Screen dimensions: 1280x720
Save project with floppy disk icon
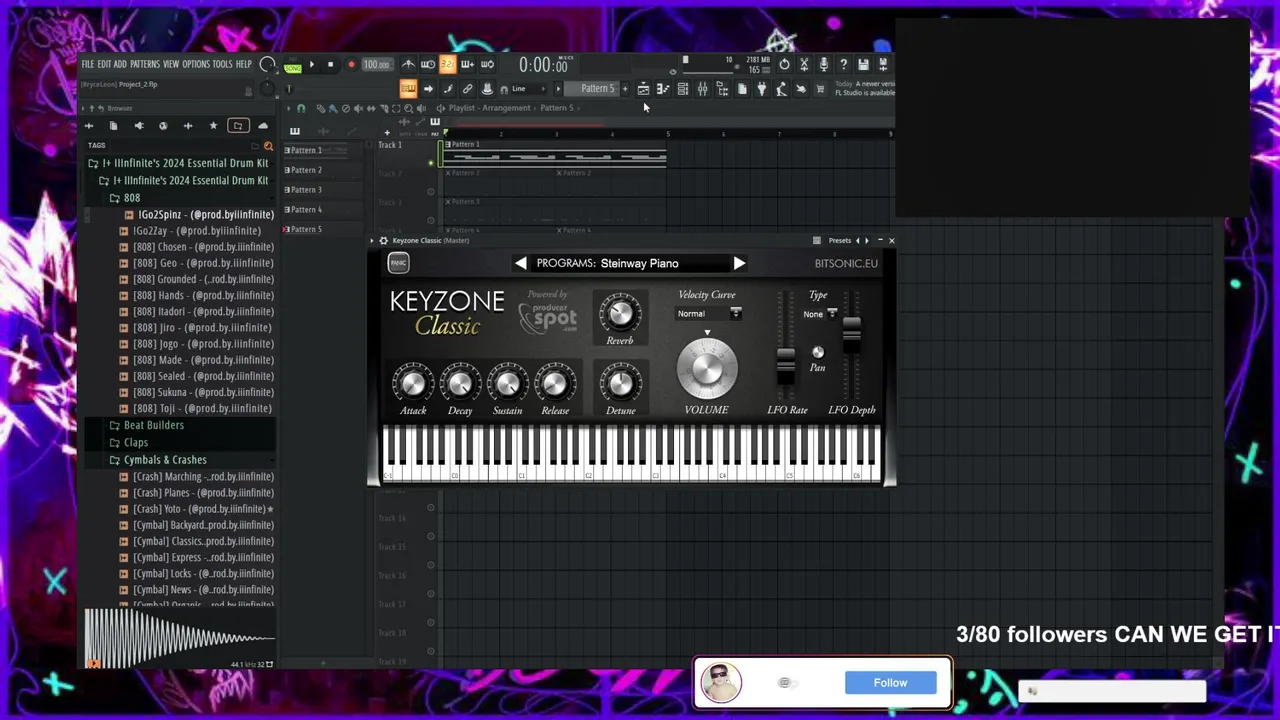(863, 65)
